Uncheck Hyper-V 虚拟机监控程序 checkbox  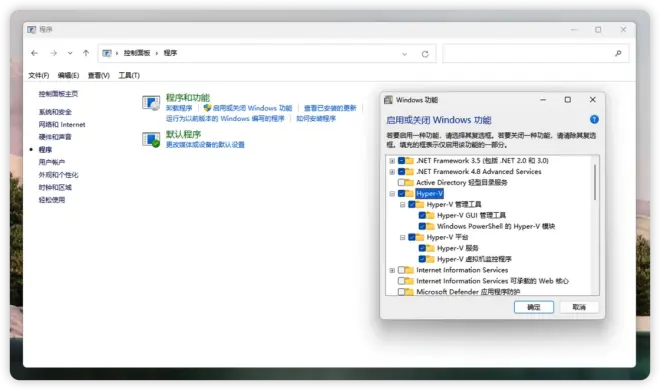(x=422, y=259)
